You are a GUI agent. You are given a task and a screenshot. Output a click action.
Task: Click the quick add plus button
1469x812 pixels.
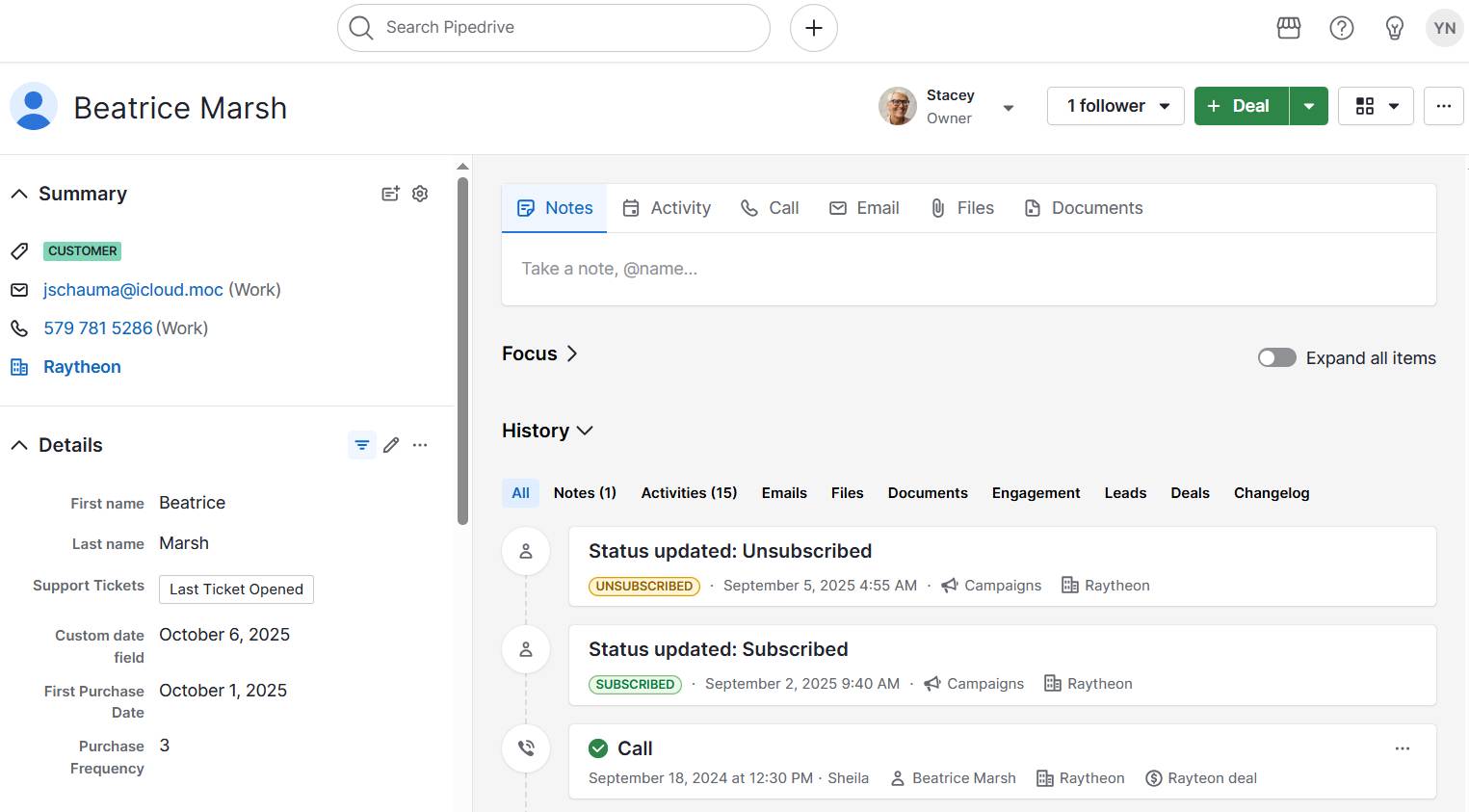[x=813, y=27]
